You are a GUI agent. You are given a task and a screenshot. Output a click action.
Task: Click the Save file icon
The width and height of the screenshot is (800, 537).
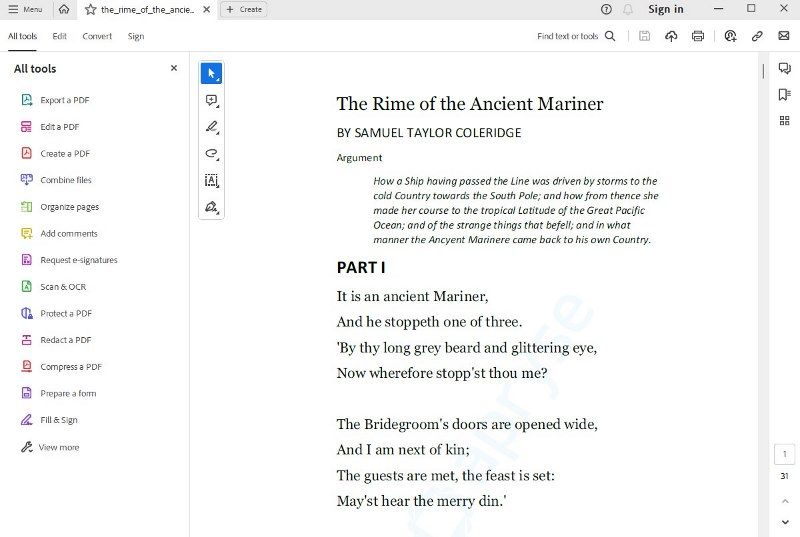click(644, 36)
